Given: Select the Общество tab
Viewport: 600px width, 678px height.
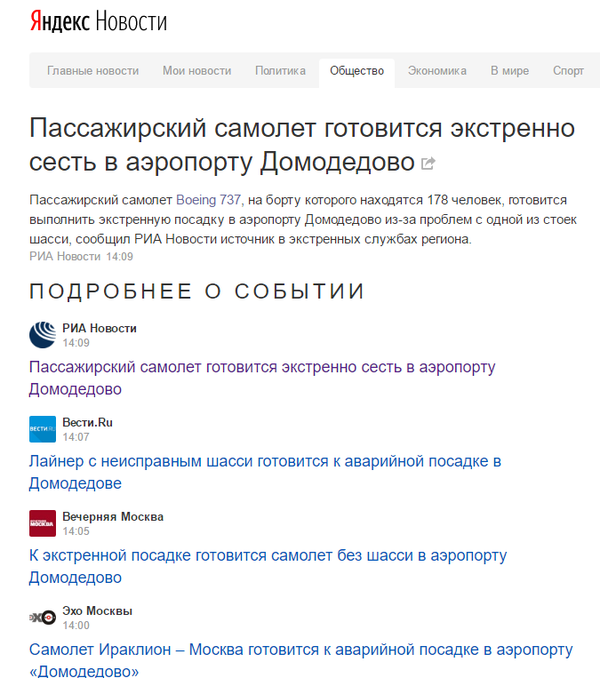Looking at the screenshot, I should tap(357, 71).
